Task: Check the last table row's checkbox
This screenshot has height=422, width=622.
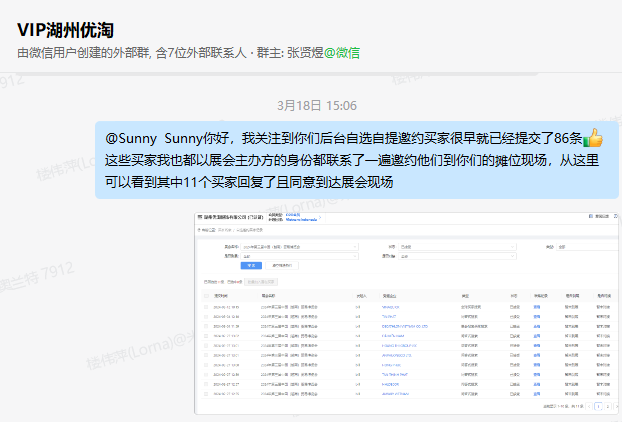Action: pos(205,394)
